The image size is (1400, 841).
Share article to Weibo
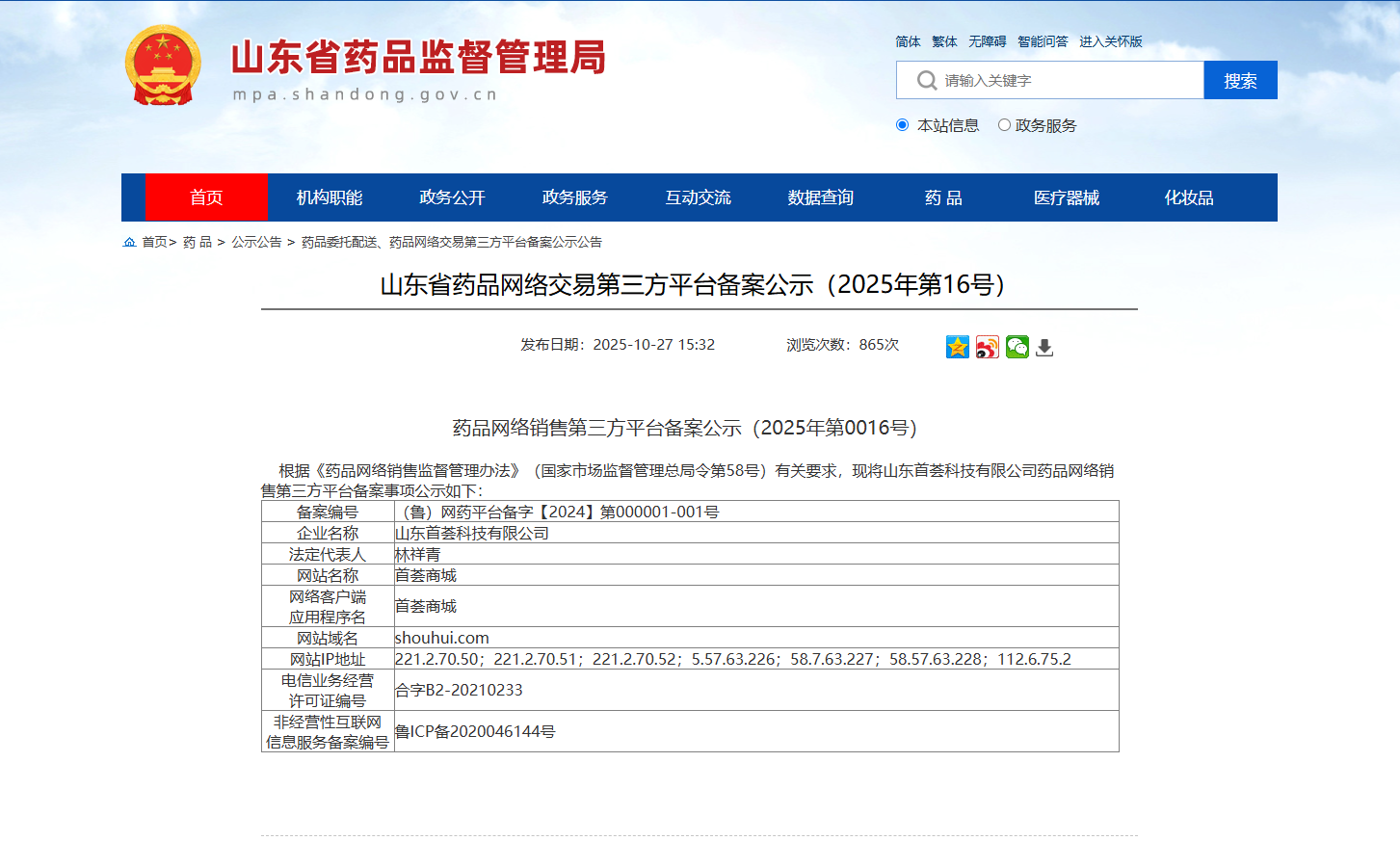pos(987,347)
